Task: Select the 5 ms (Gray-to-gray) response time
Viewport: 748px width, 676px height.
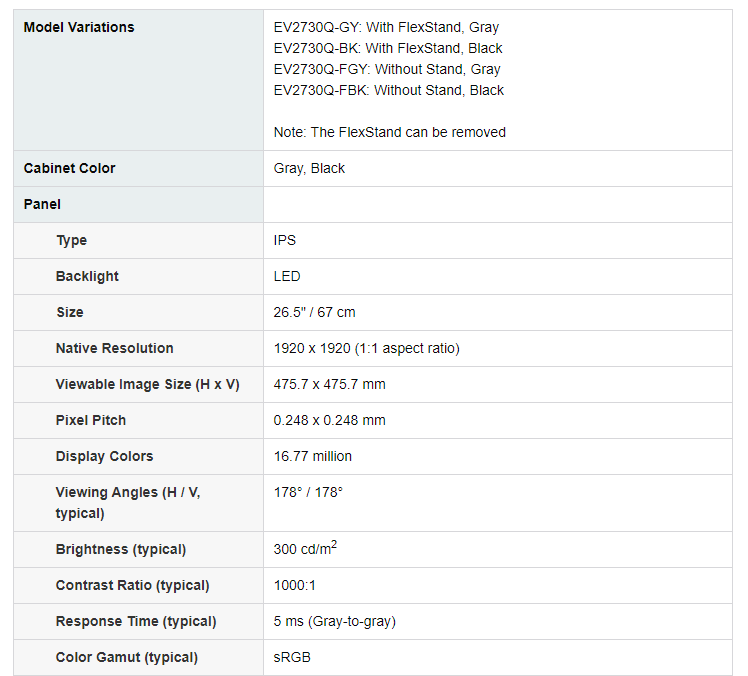Action: [x=334, y=621]
